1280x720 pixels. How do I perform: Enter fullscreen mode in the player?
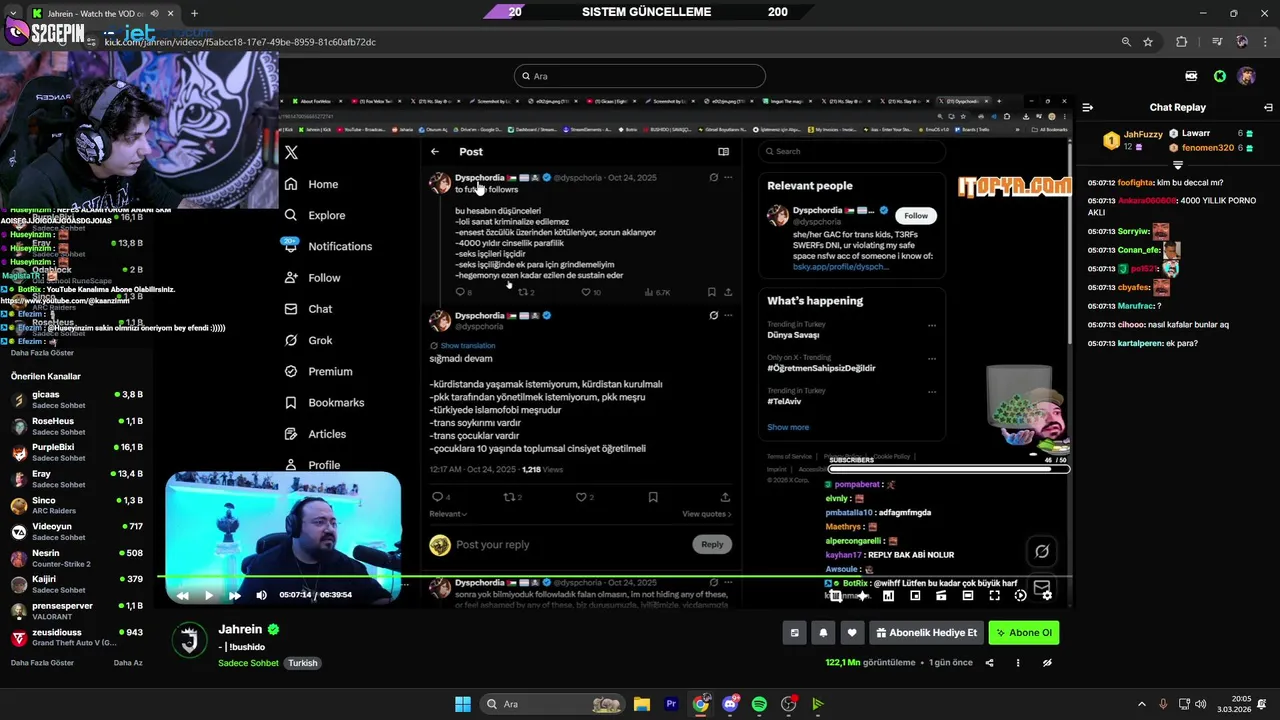[x=994, y=595]
